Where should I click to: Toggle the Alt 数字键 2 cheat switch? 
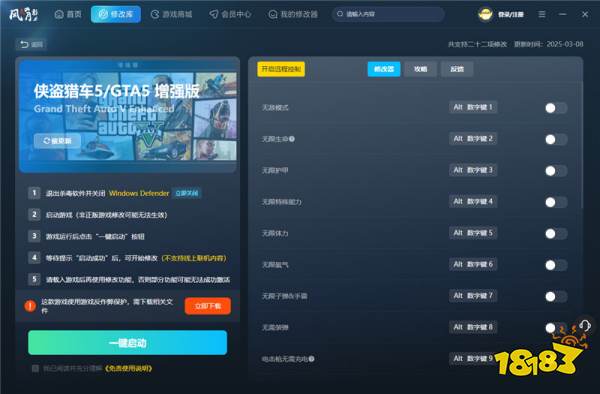pos(556,139)
